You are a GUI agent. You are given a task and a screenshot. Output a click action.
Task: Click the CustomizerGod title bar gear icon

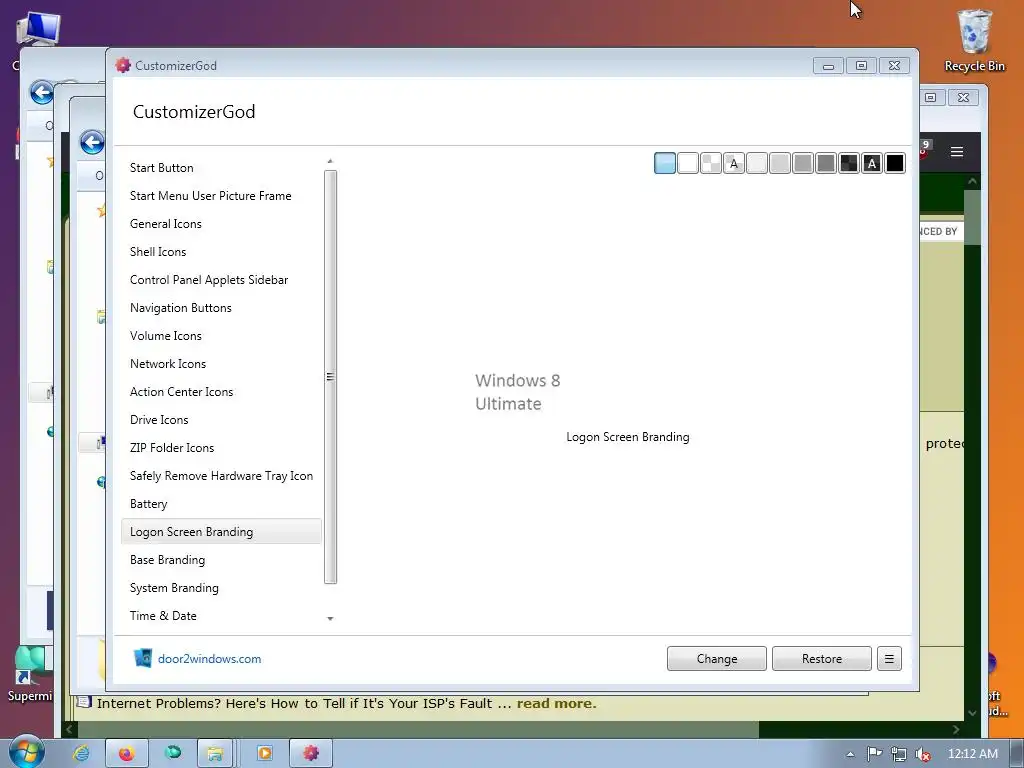pyautogui.click(x=123, y=65)
